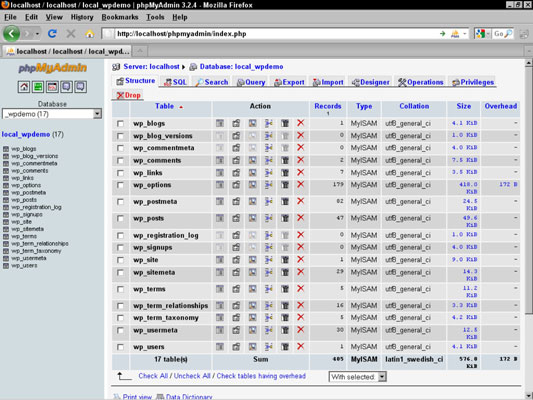
Task: Click the Structure icon for wp_term_relationships
Action: point(236,306)
